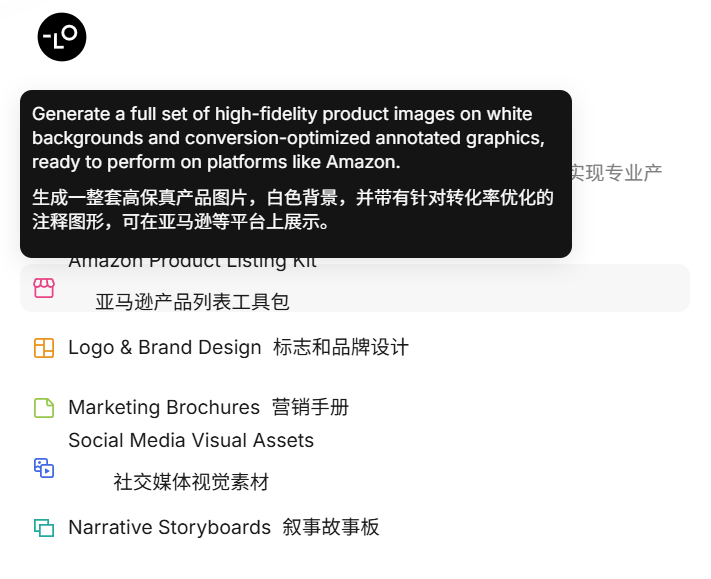
Task: Click the orange layout grid icon
Action: tap(44, 348)
